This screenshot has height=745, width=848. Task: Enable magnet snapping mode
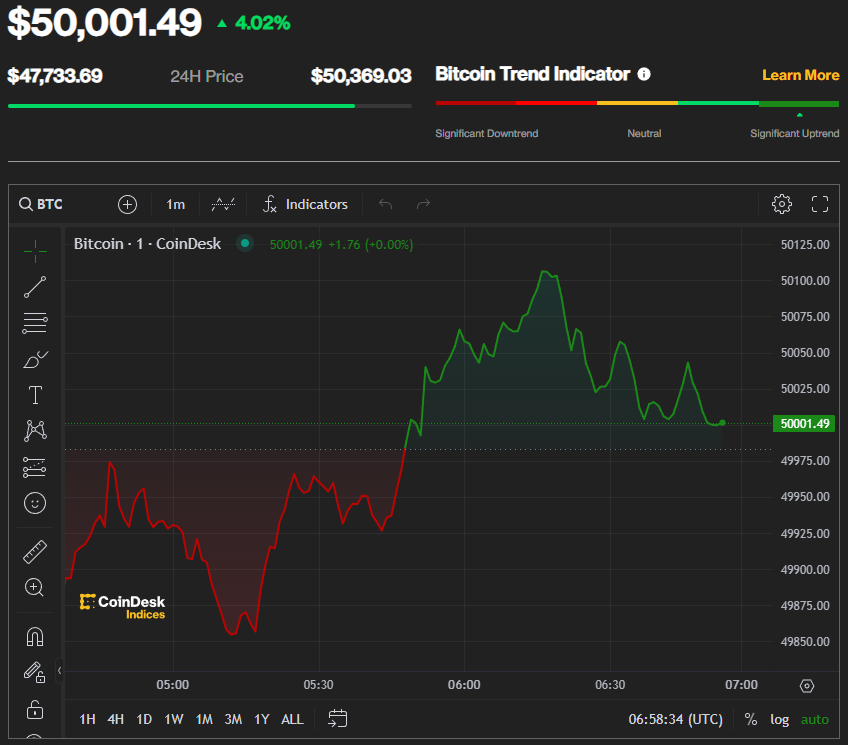pyautogui.click(x=35, y=636)
